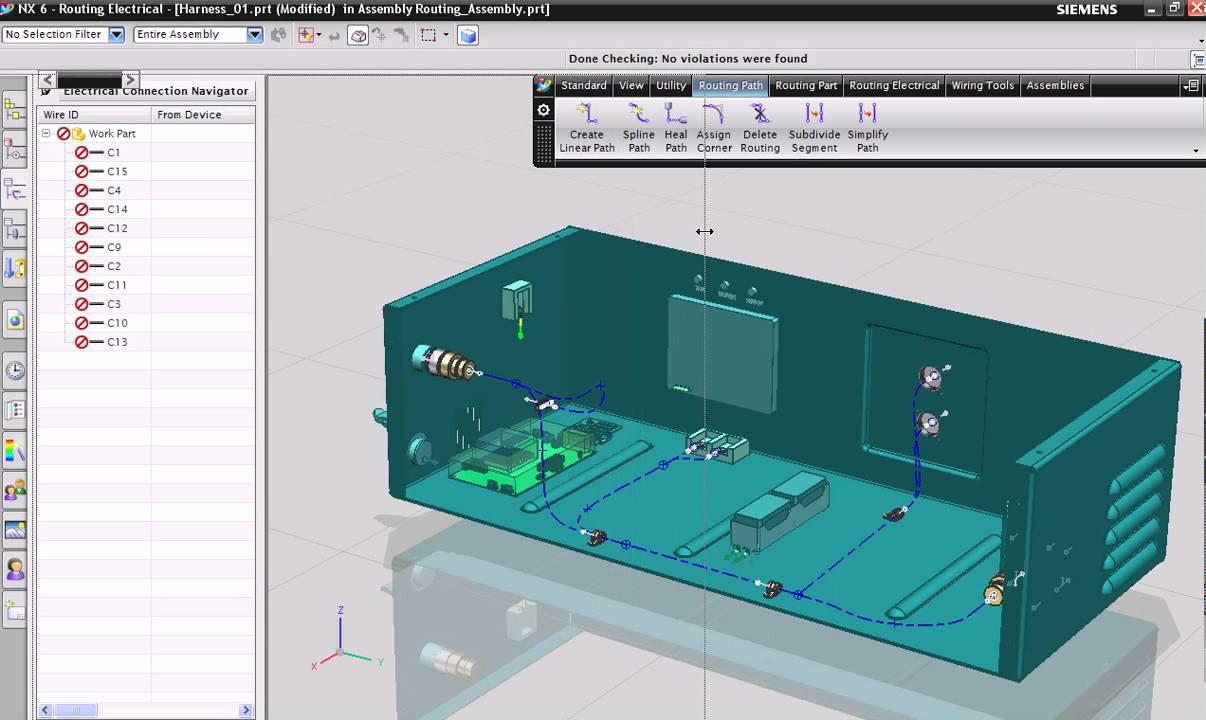The image size is (1206, 720).
Task: Select the Subdivide Segment tool
Action: (x=814, y=128)
